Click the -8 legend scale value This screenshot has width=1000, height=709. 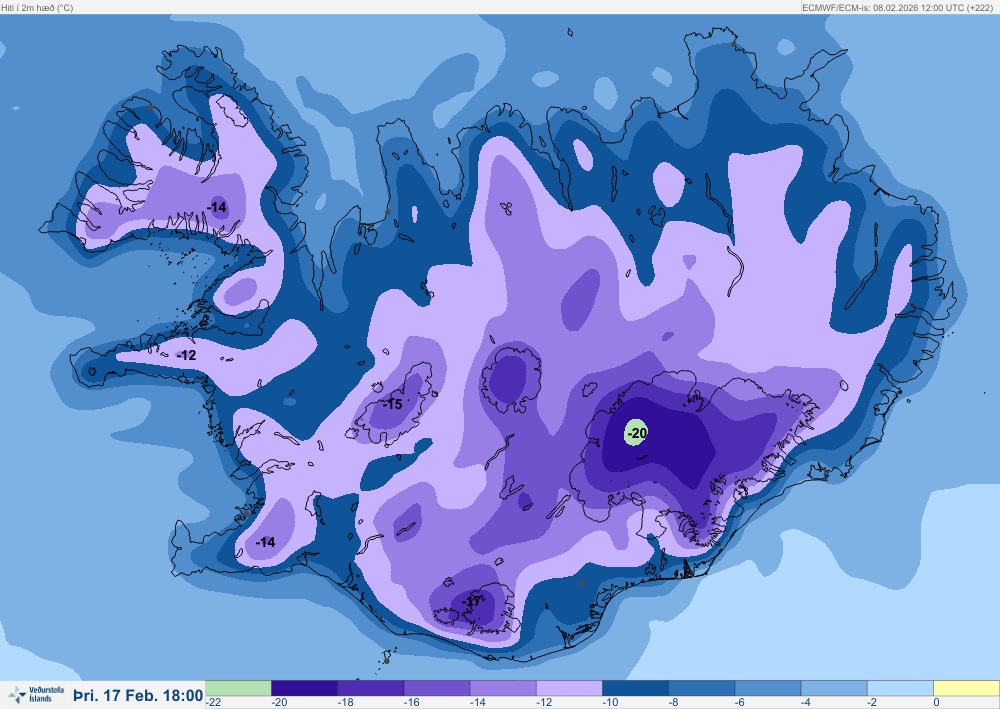[674, 702]
